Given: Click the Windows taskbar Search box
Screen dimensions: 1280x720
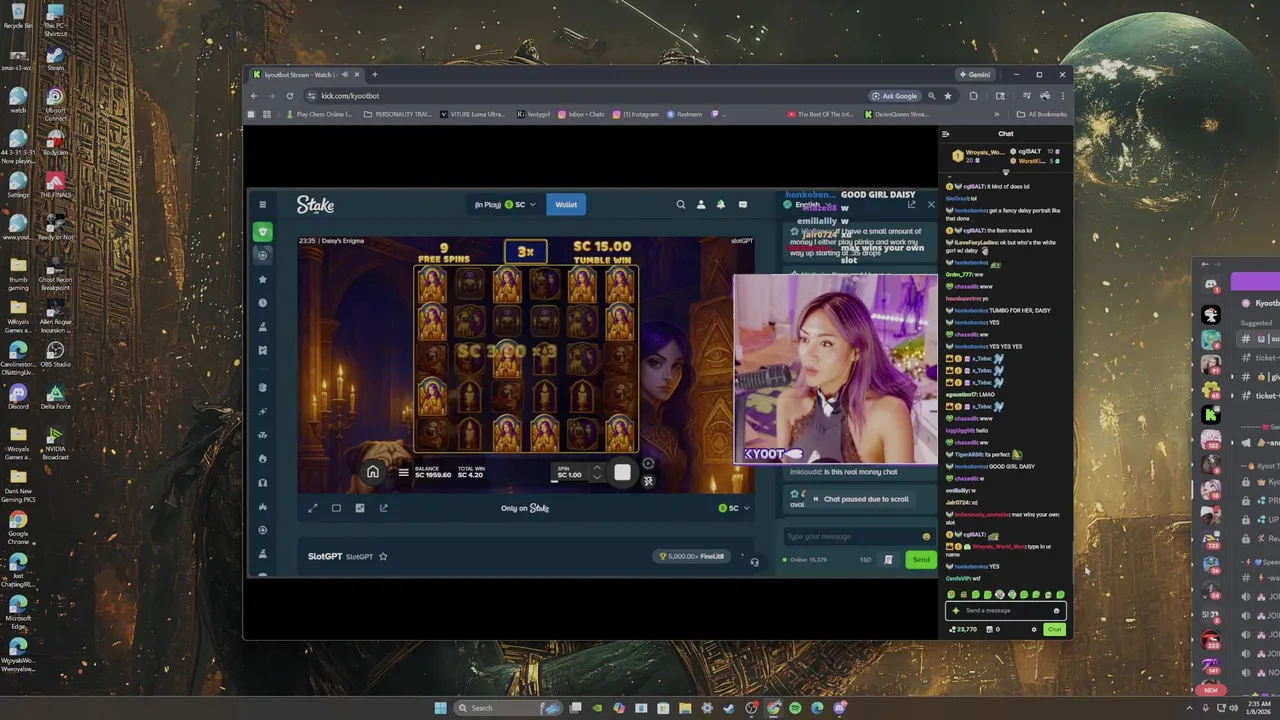Looking at the screenshot, I should [x=508, y=708].
